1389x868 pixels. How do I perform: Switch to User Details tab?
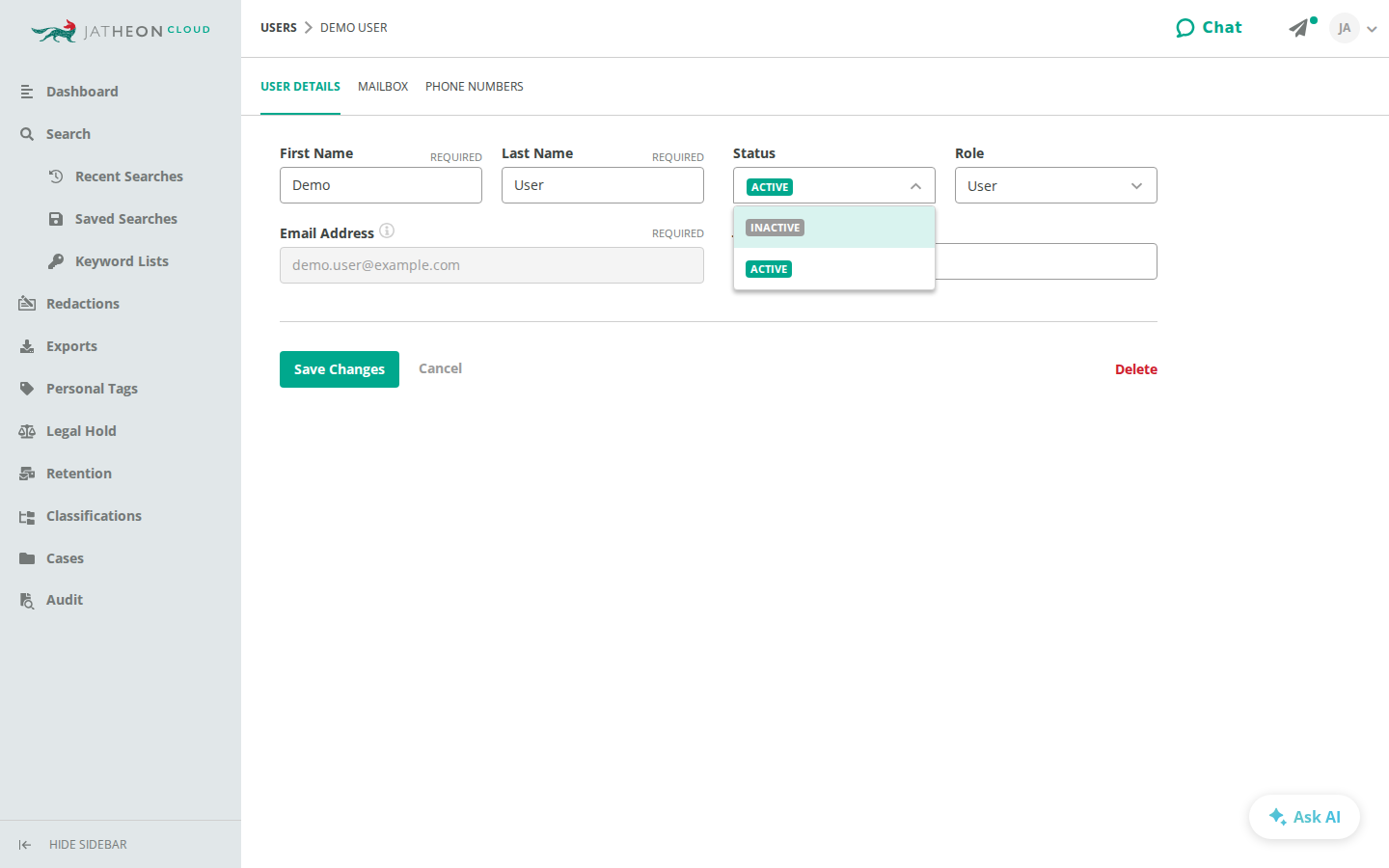click(x=300, y=87)
